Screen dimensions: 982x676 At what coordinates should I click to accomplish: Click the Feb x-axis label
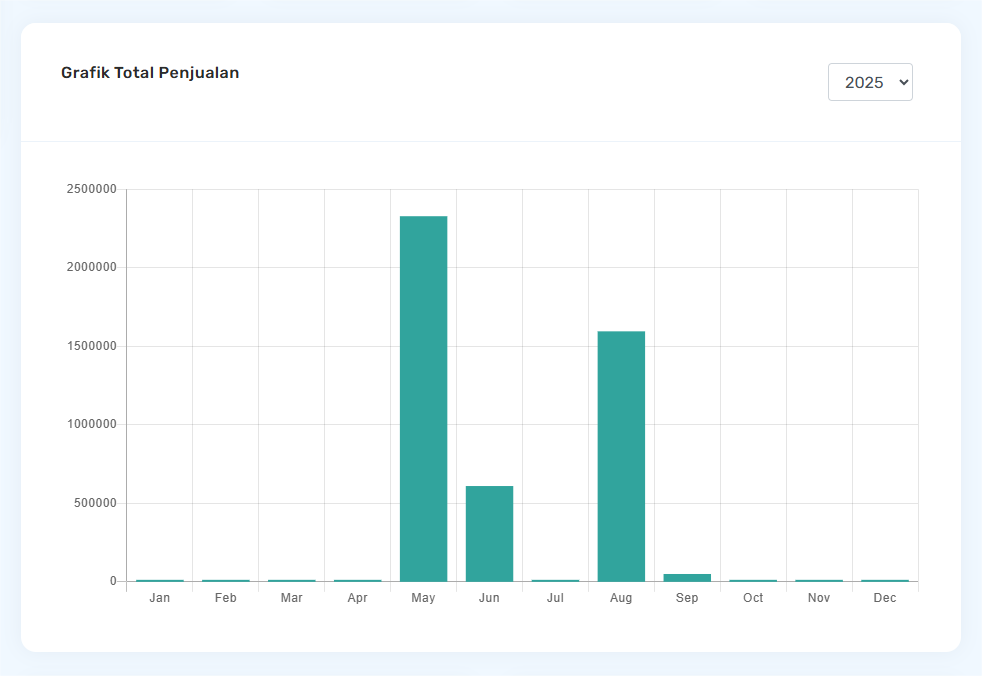coord(226,598)
